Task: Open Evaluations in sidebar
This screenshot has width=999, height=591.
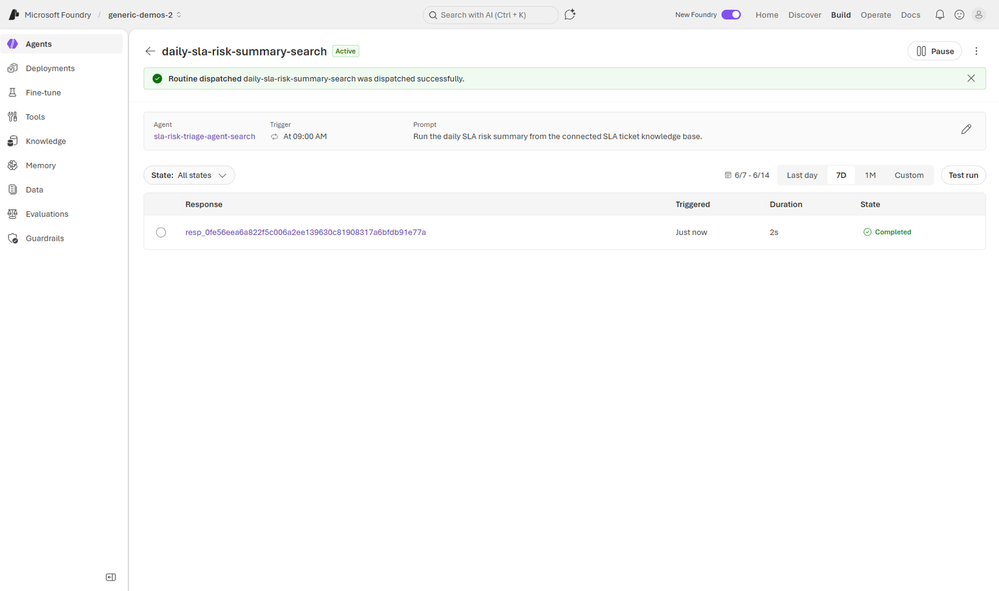Action: (62, 213)
